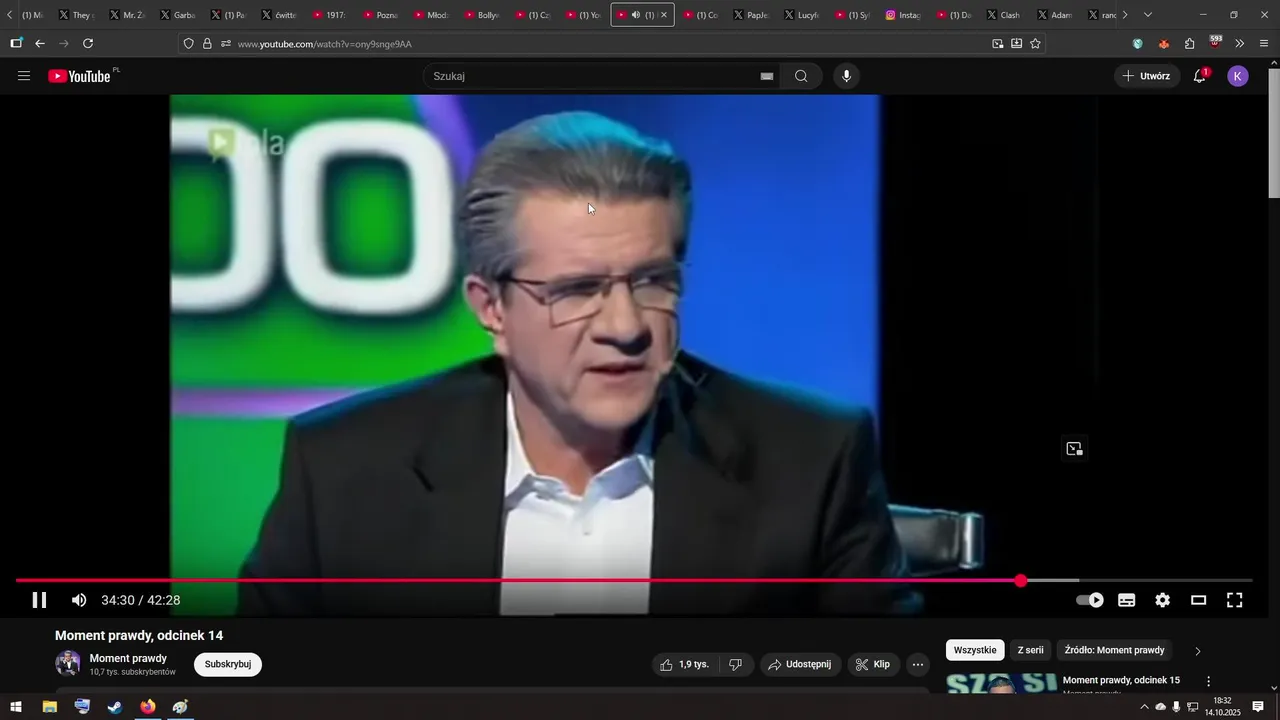Open the fox extension icon
This screenshot has height=720, width=1280.
(1163, 44)
